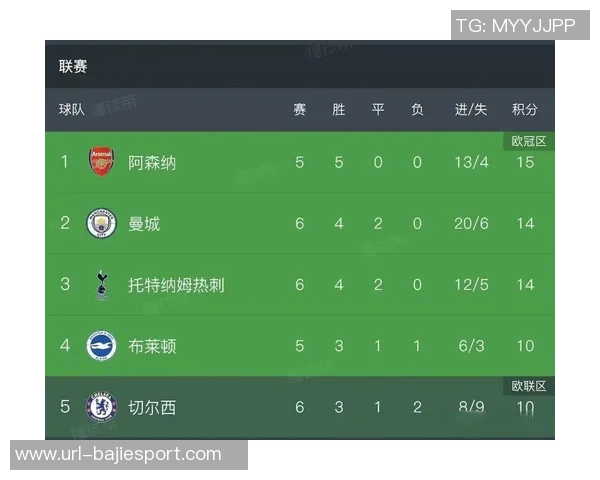Screen dimensions: 600x480
Task: Click the Tottenham Hotspur club crest
Action: (x=101, y=284)
